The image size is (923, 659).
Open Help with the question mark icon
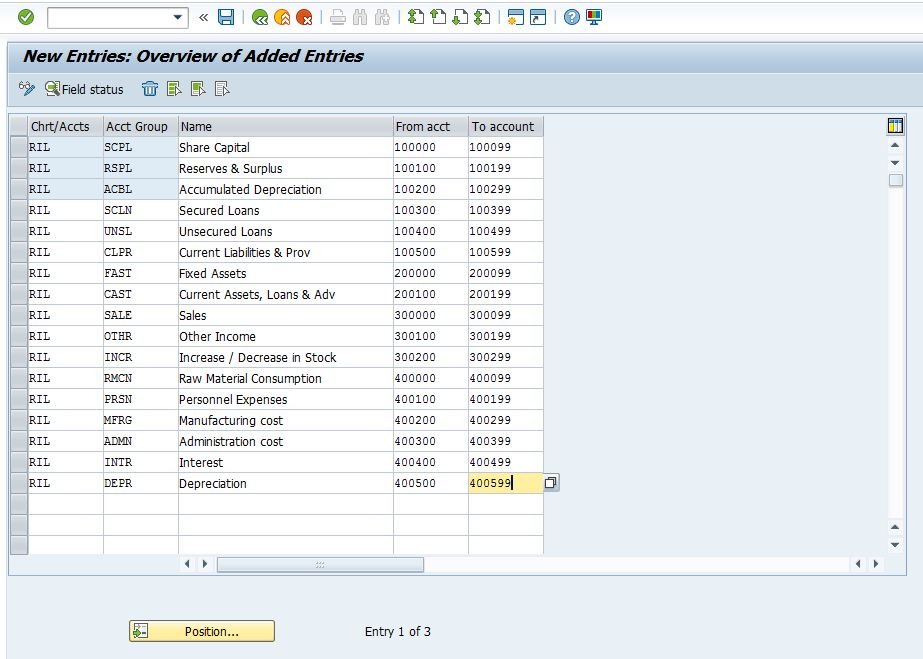pyautogui.click(x=572, y=17)
